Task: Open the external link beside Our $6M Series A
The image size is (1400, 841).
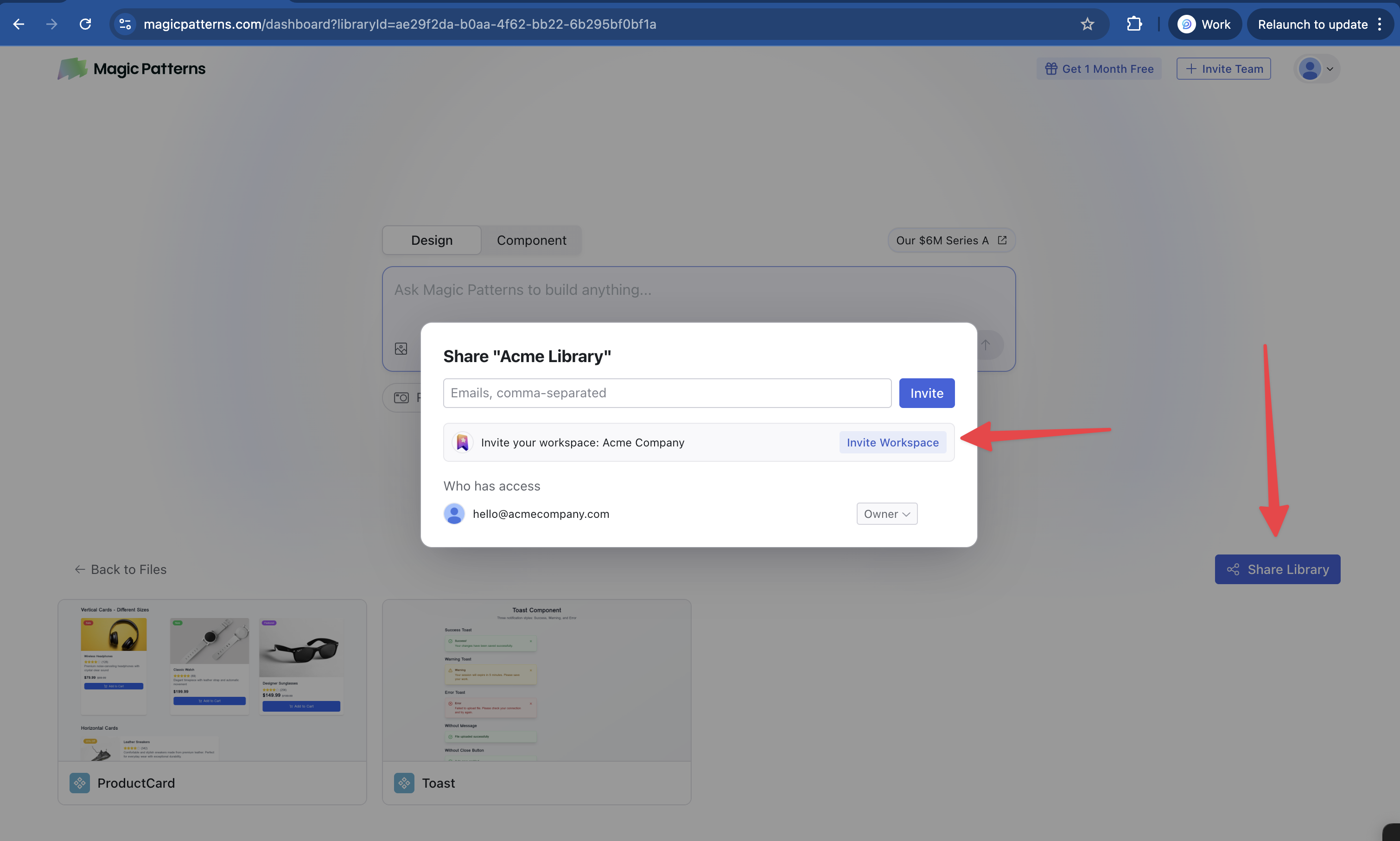Action: click(1001, 240)
